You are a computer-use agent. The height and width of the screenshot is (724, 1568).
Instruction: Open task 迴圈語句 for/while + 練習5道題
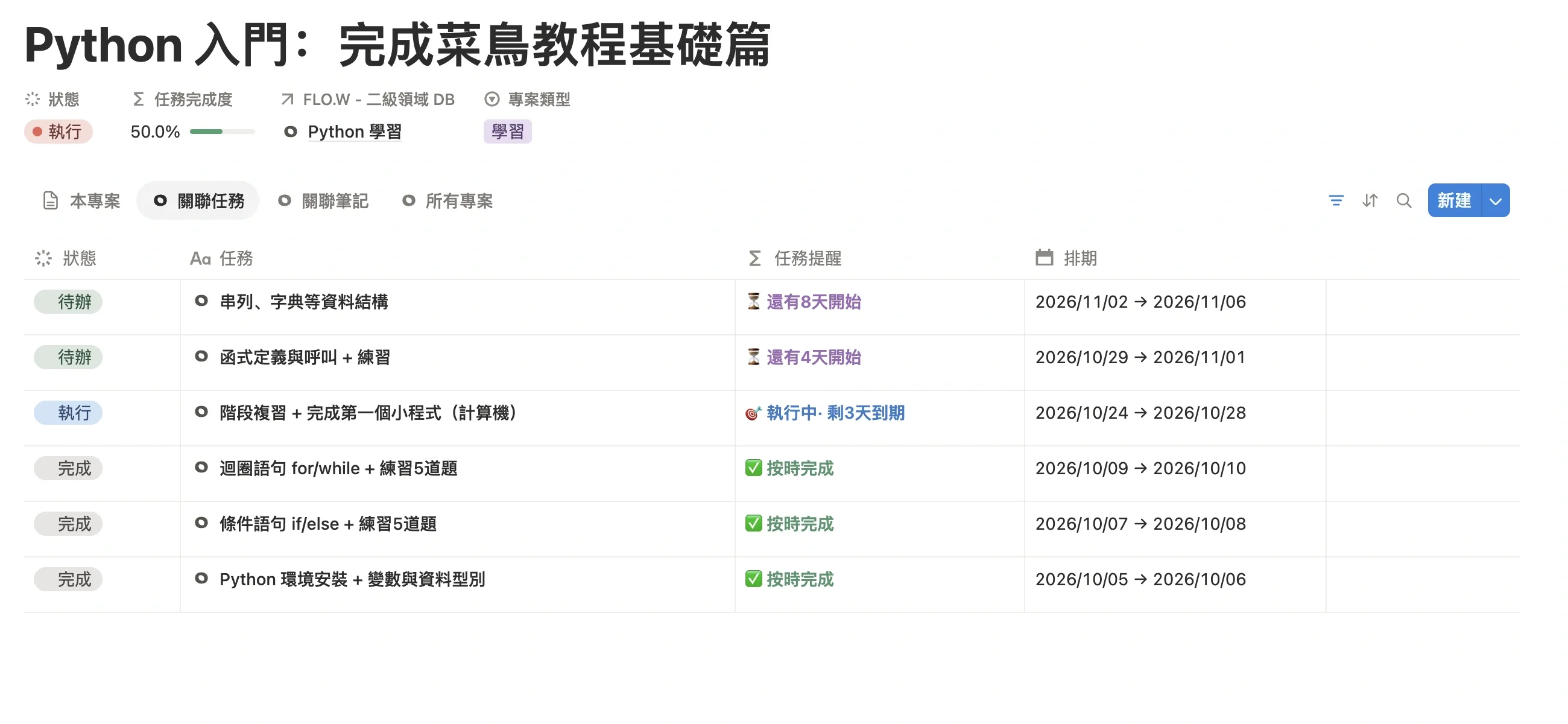tap(338, 468)
